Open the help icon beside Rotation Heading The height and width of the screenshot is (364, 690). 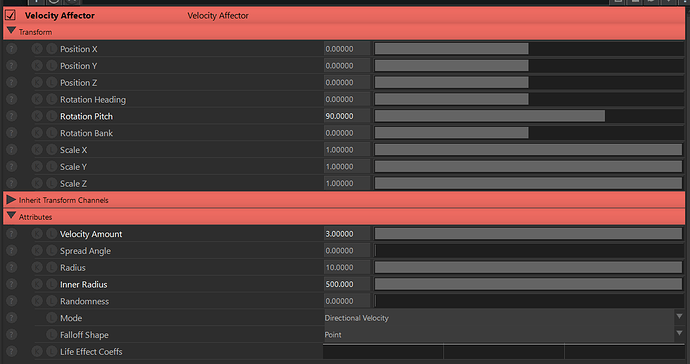11,99
